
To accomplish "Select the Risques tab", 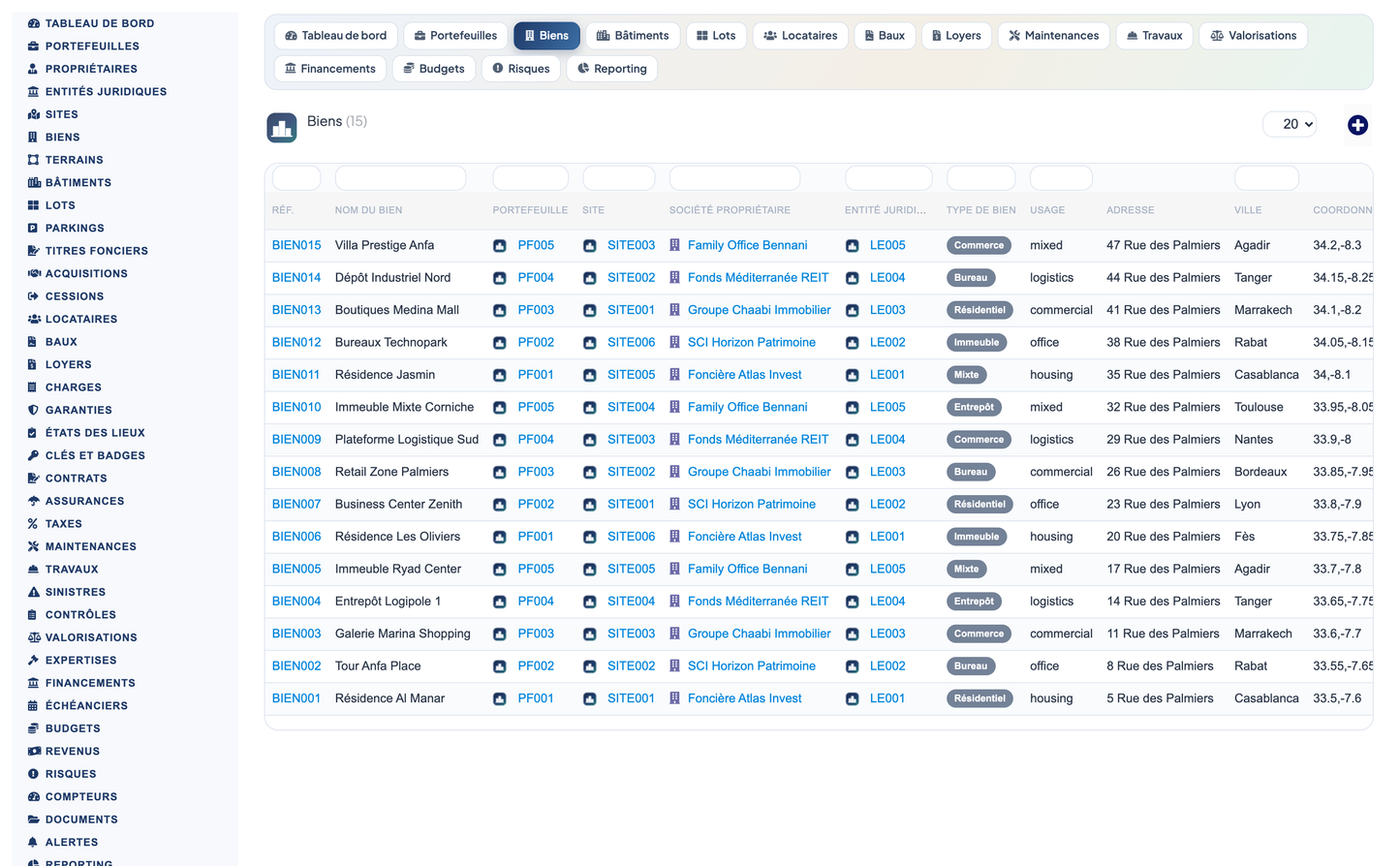I will pos(521,69).
